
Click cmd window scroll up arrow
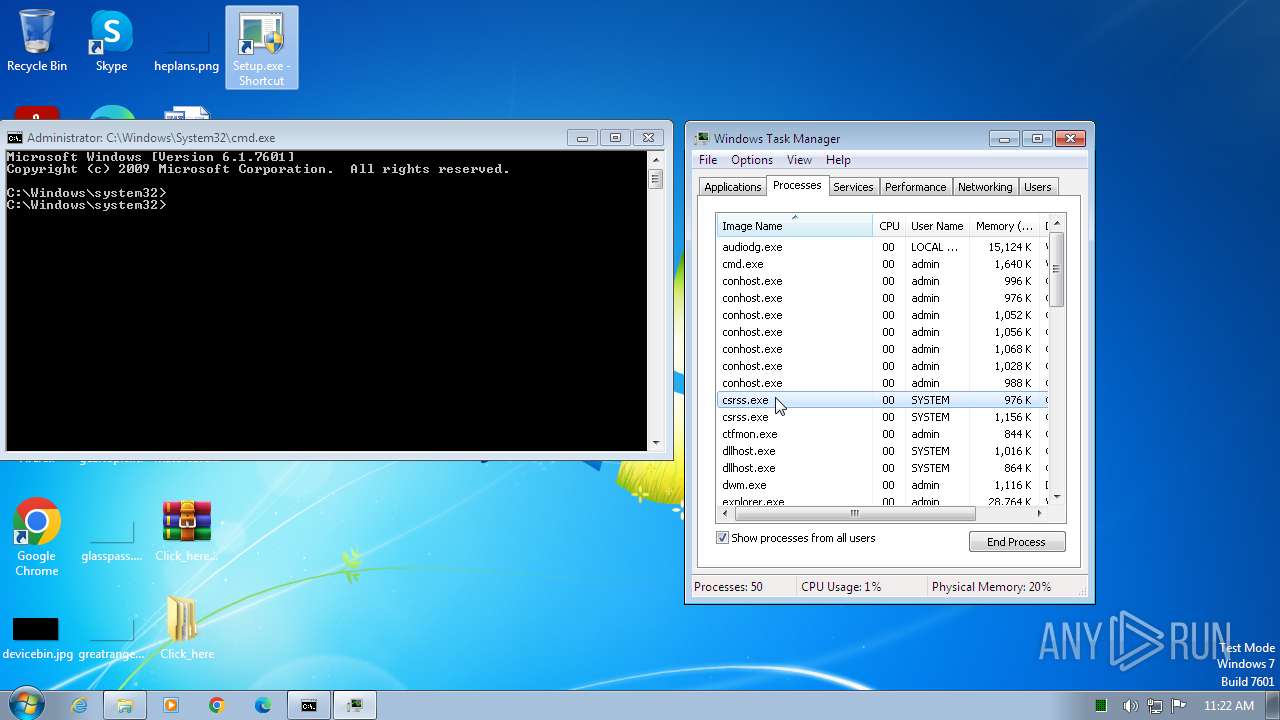tap(656, 159)
